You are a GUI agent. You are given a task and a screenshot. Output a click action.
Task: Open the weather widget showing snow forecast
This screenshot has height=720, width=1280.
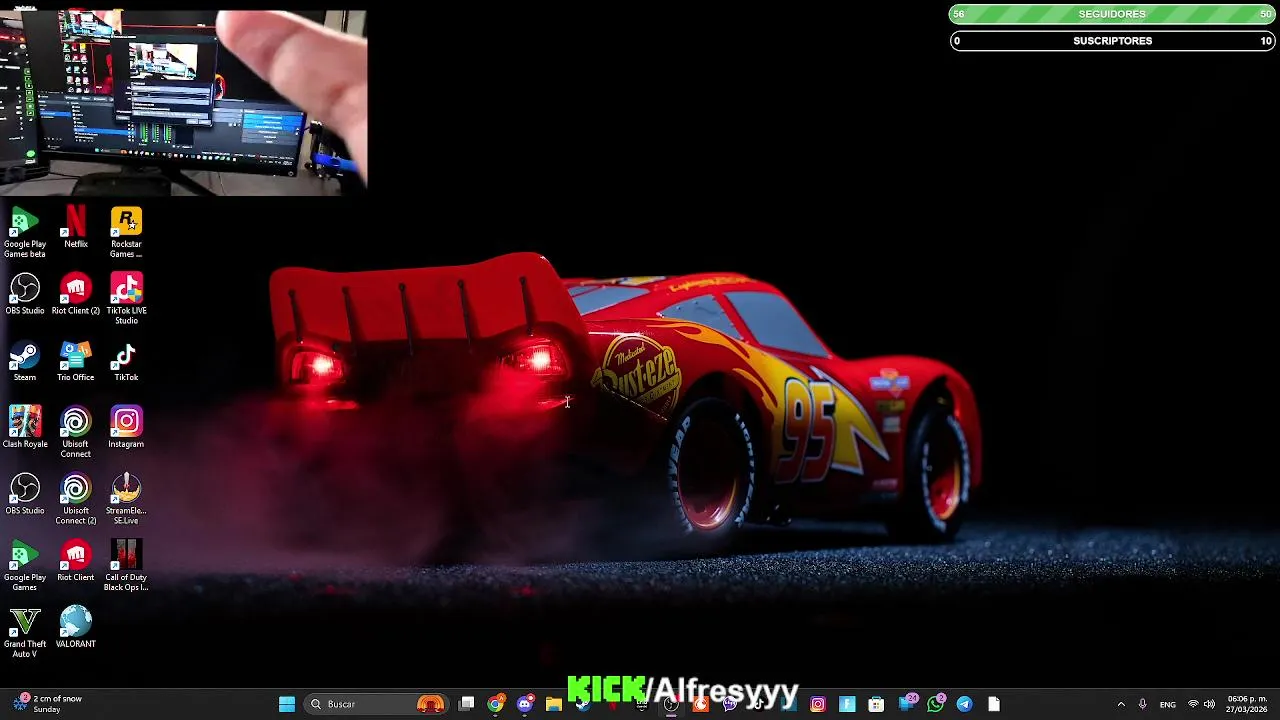(x=48, y=704)
